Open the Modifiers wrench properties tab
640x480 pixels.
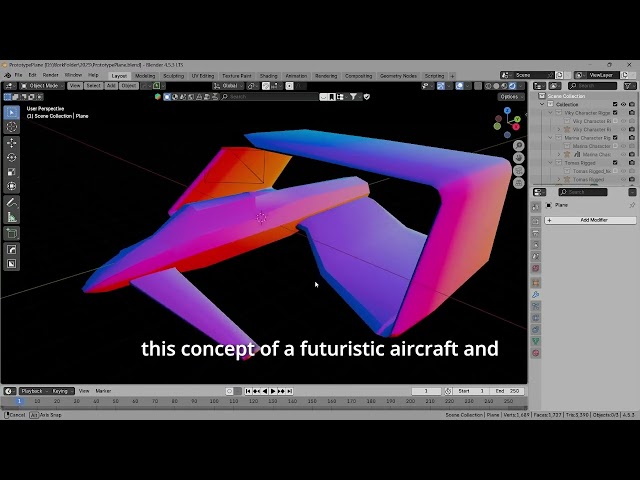point(536,295)
